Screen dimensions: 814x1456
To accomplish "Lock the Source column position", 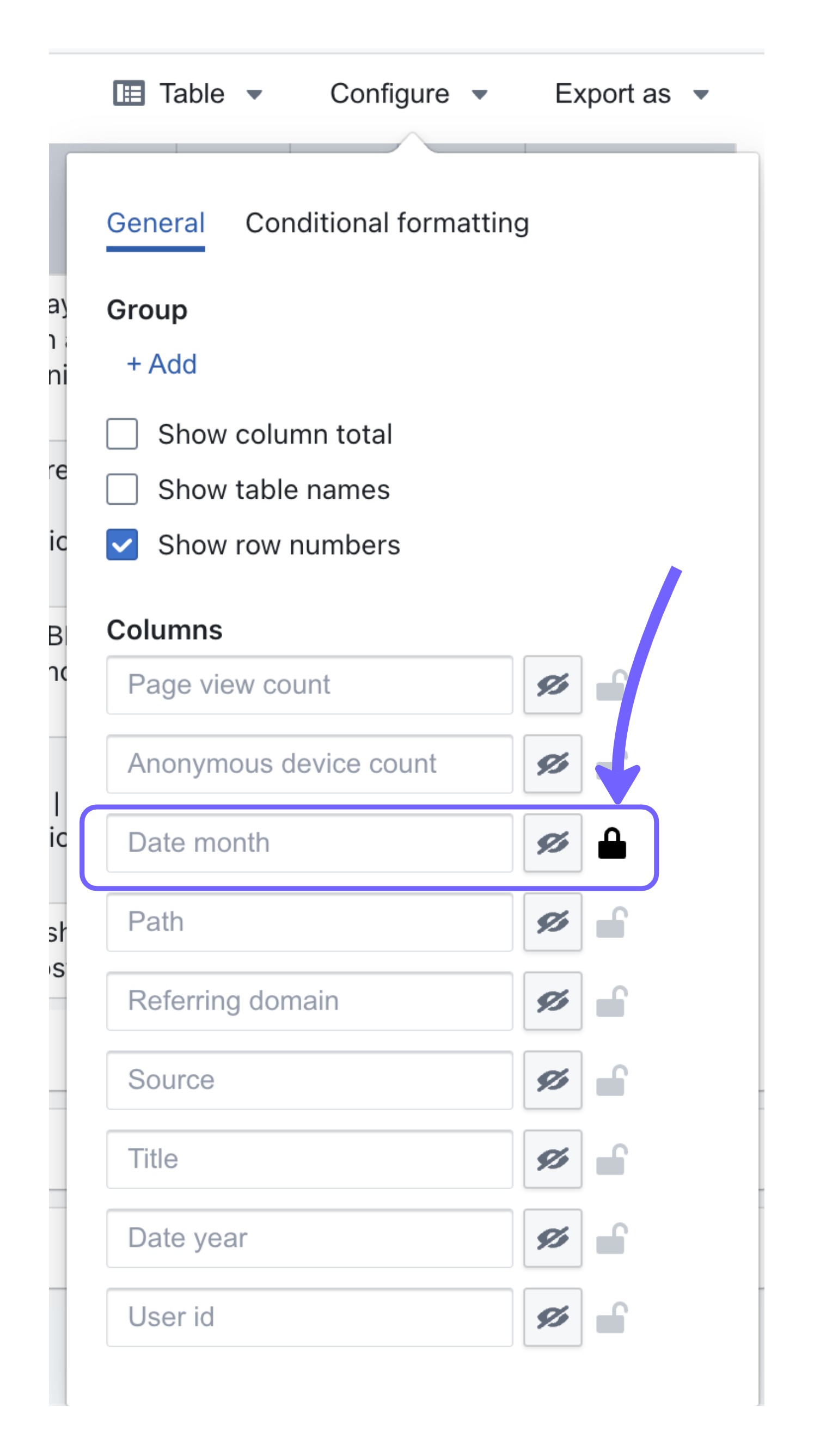I will click(x=611, y=1080).
